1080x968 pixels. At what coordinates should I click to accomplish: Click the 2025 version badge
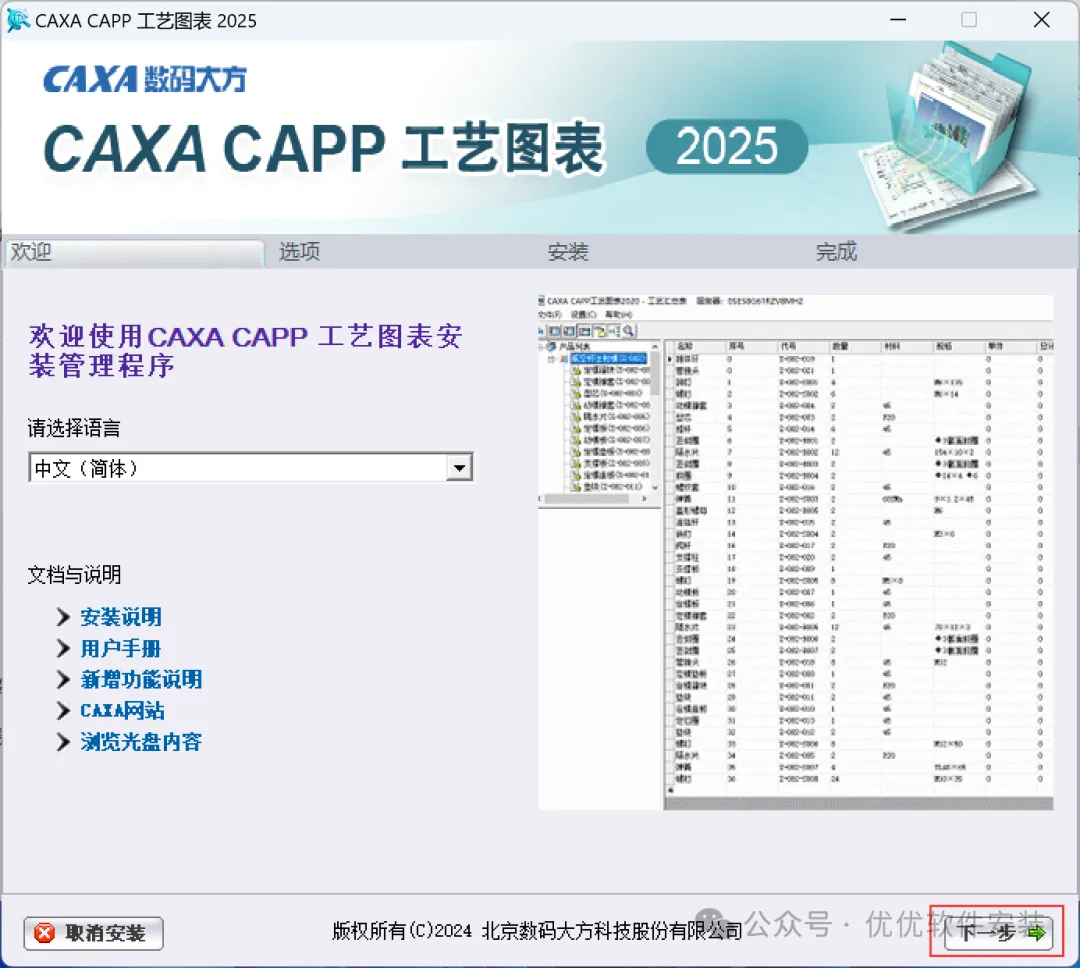727,147
